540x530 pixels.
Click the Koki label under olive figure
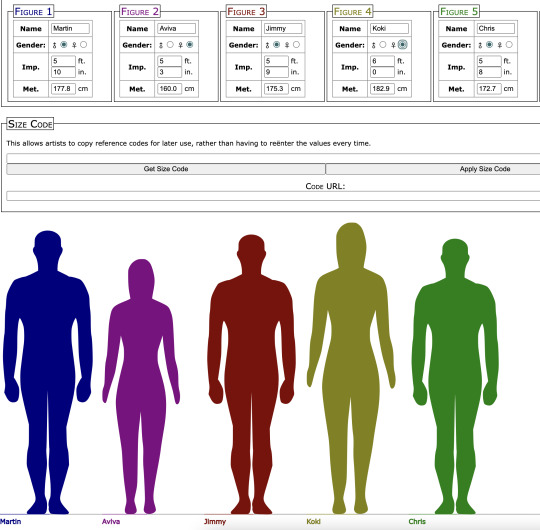point(313,521)
